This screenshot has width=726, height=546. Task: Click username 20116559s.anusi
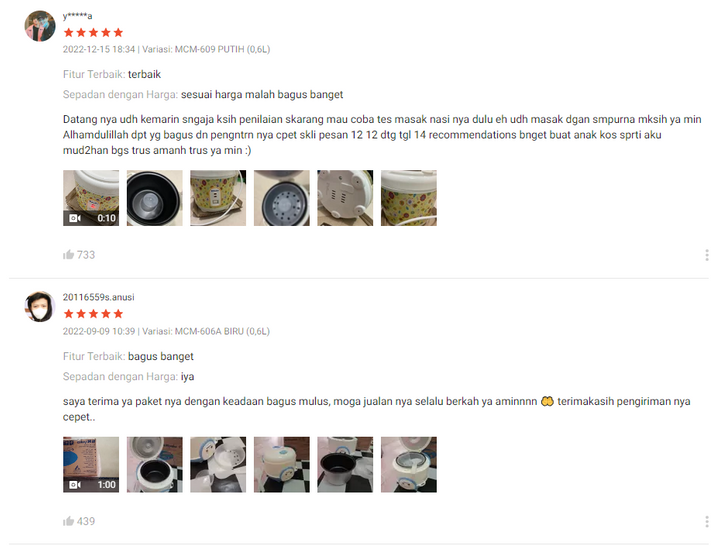click(x=99, y=297)
